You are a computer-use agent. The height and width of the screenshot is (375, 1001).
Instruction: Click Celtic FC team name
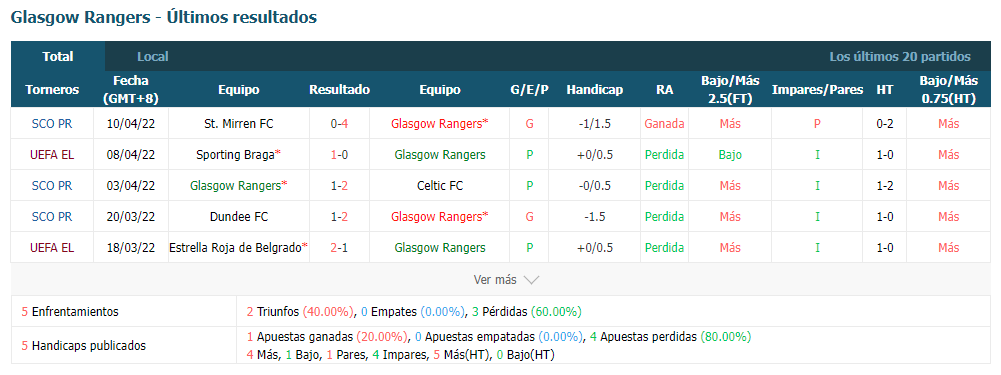point(439,186)
